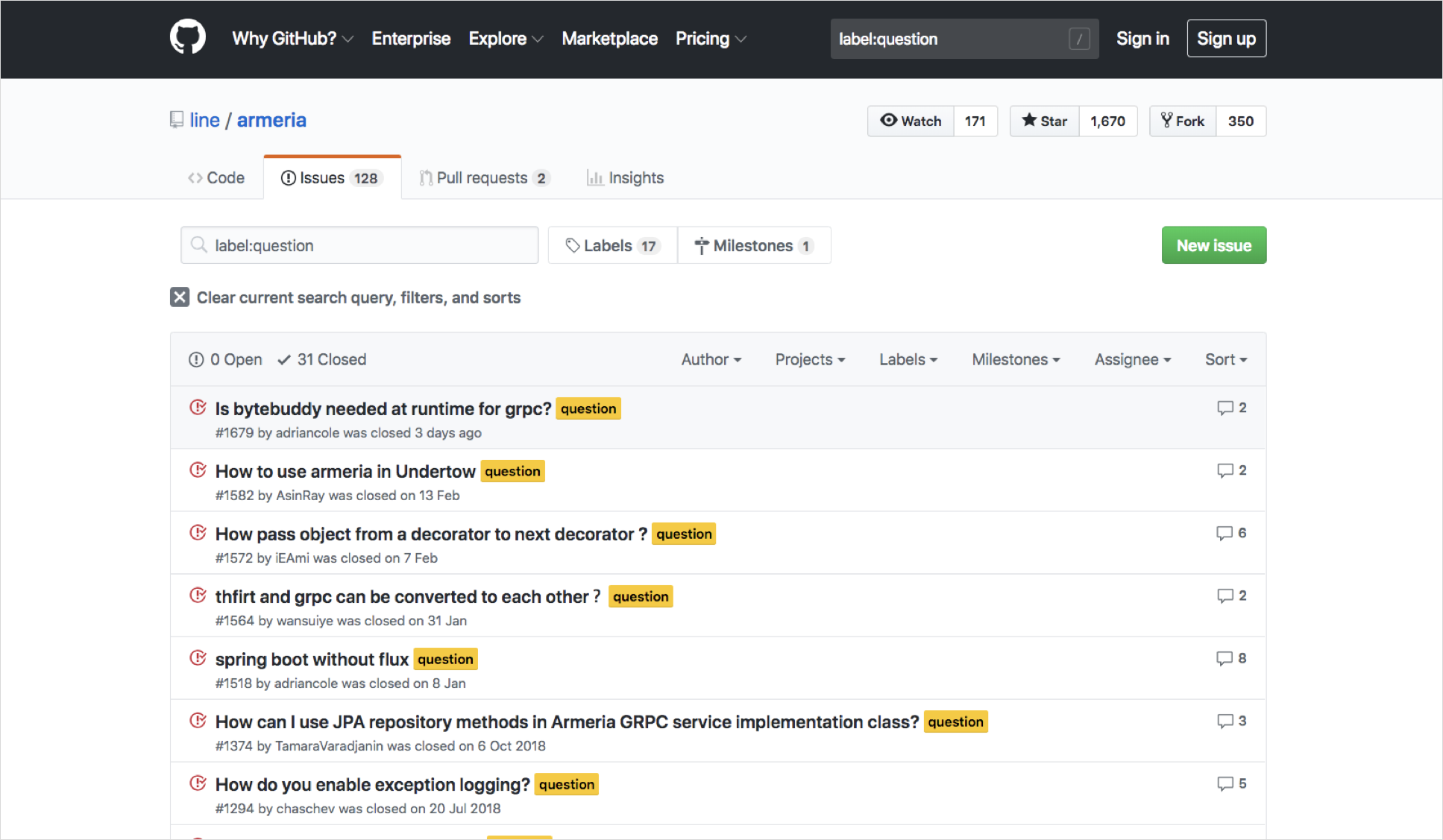1443x840 pixels.
Task: Click the star icon on Star button
Action: (1029, 120)
